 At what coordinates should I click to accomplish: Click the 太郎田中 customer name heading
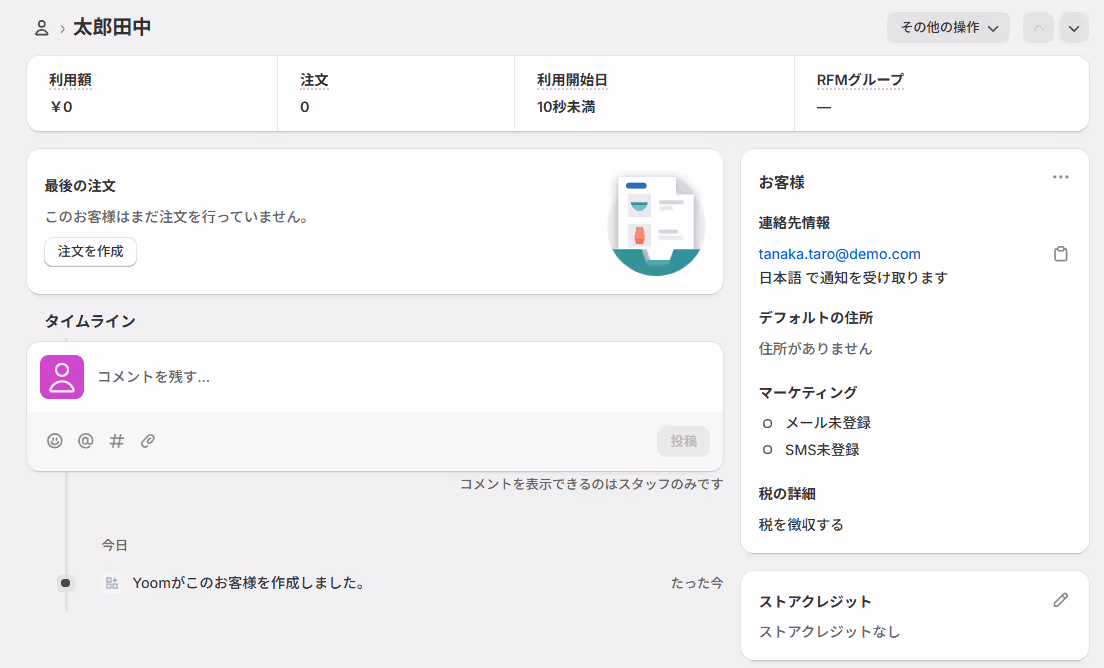click(112, 27)
